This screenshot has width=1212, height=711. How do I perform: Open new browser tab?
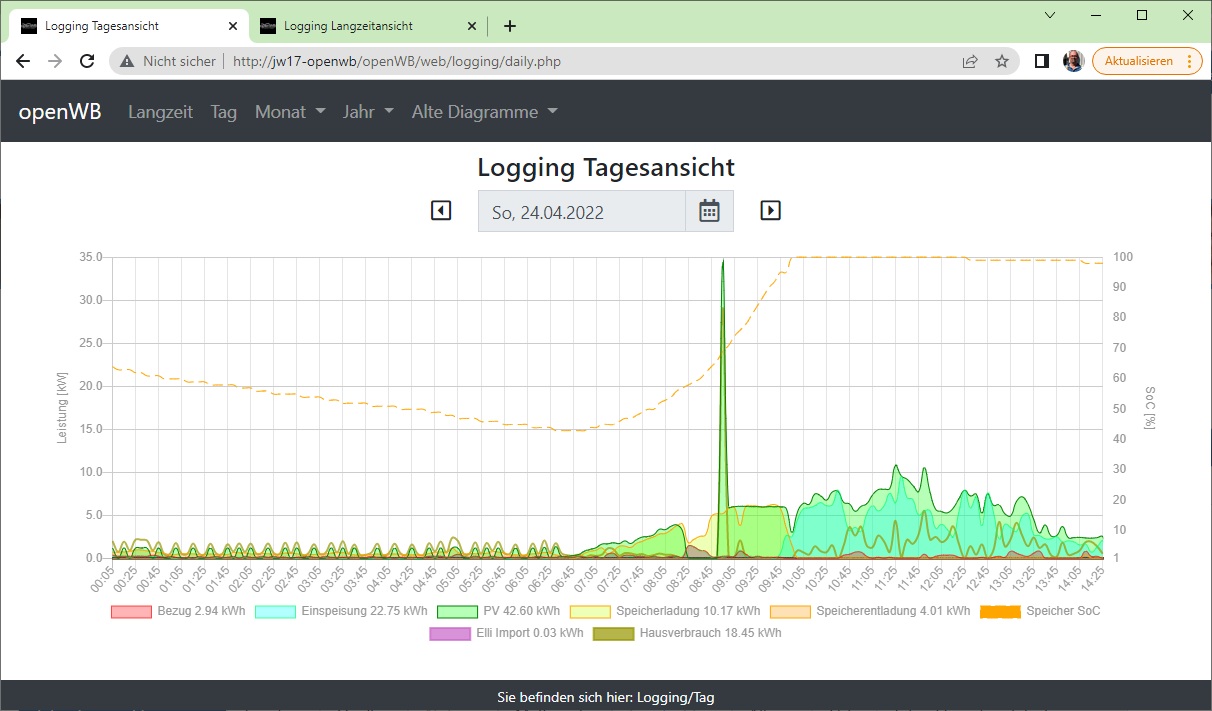pos(510,26)
